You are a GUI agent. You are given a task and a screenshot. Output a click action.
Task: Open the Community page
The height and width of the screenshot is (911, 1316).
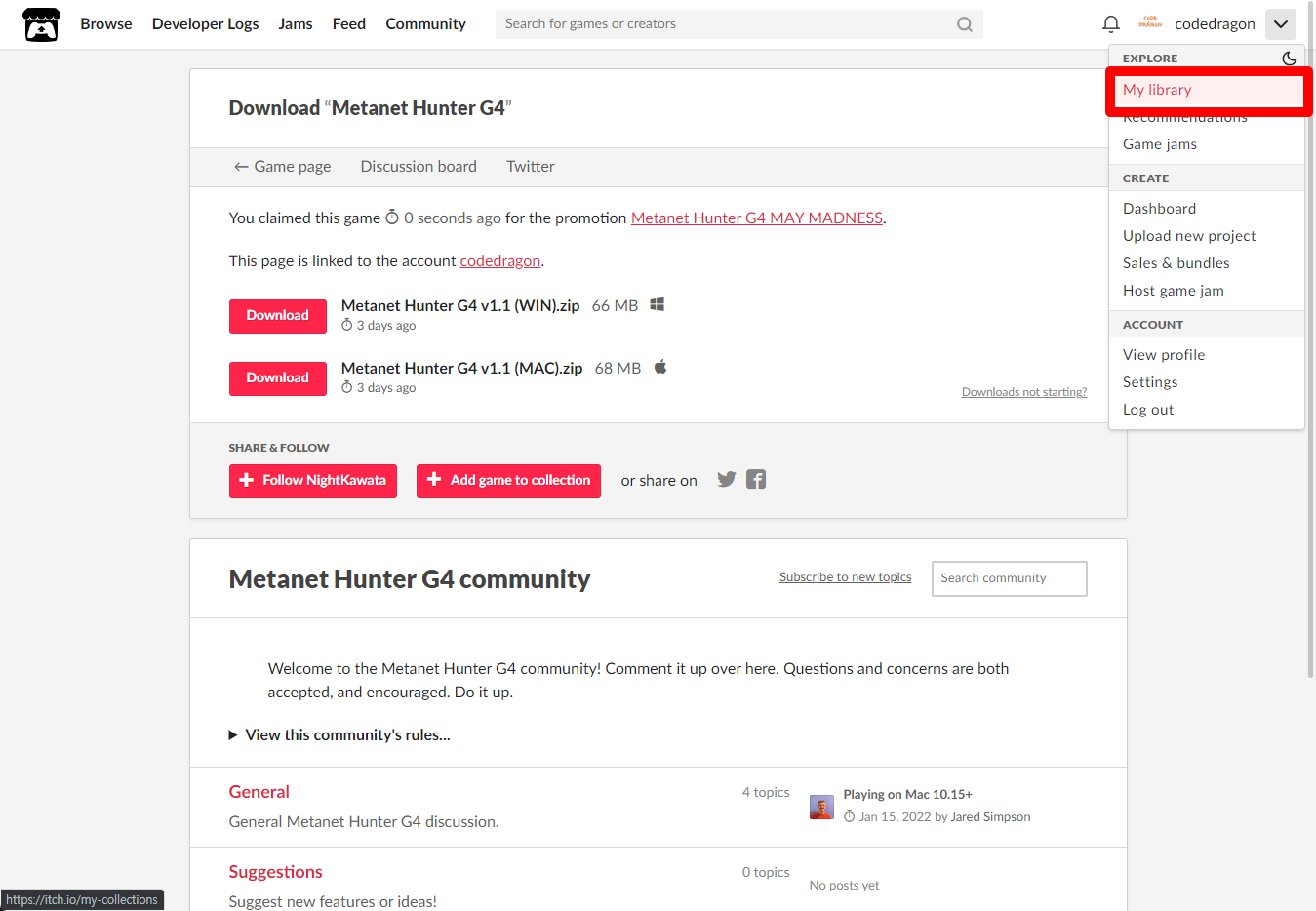[425, 24]
